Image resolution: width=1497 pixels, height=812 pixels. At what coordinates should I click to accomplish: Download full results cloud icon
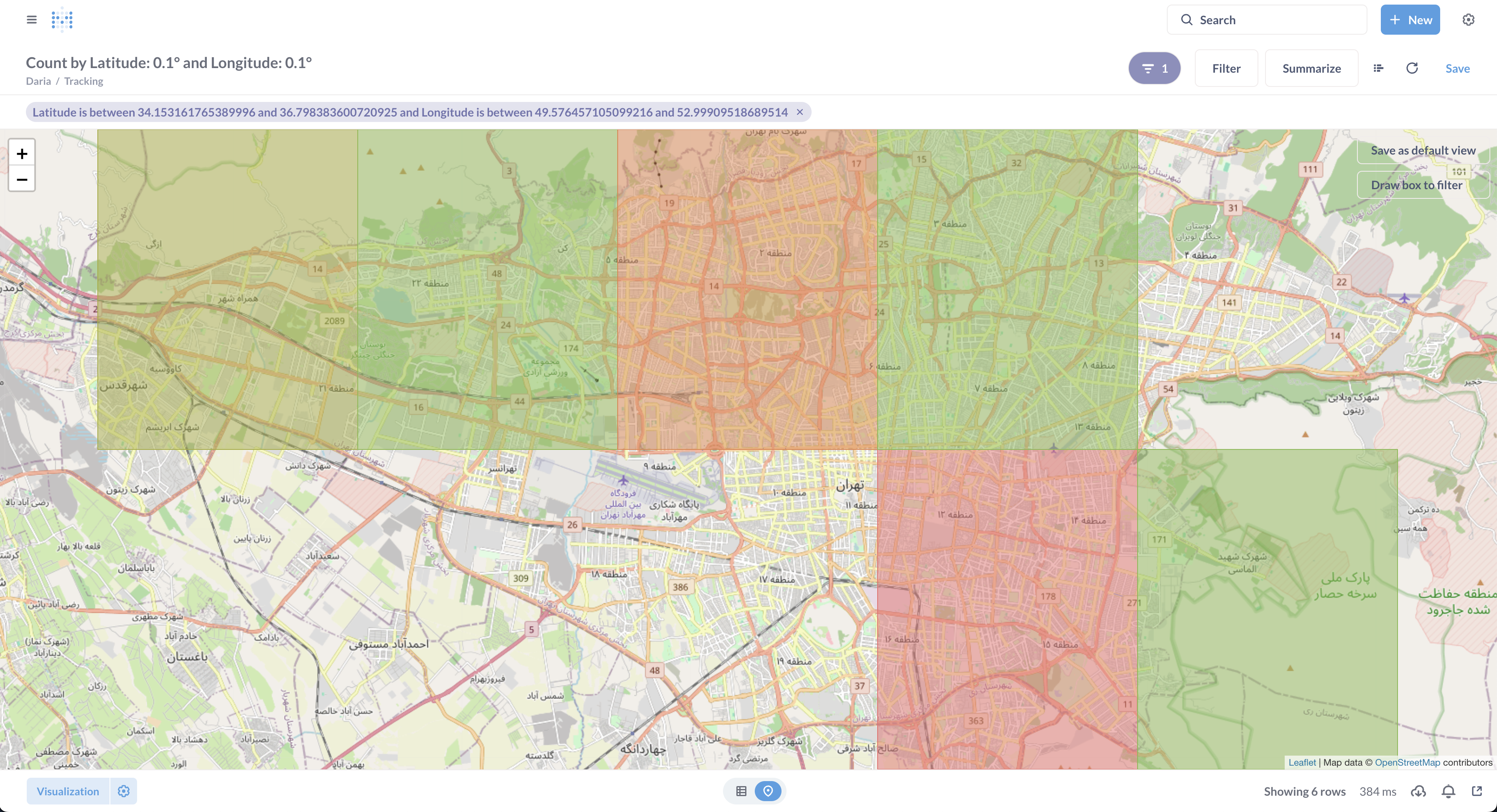click(x=1418, y=791)
